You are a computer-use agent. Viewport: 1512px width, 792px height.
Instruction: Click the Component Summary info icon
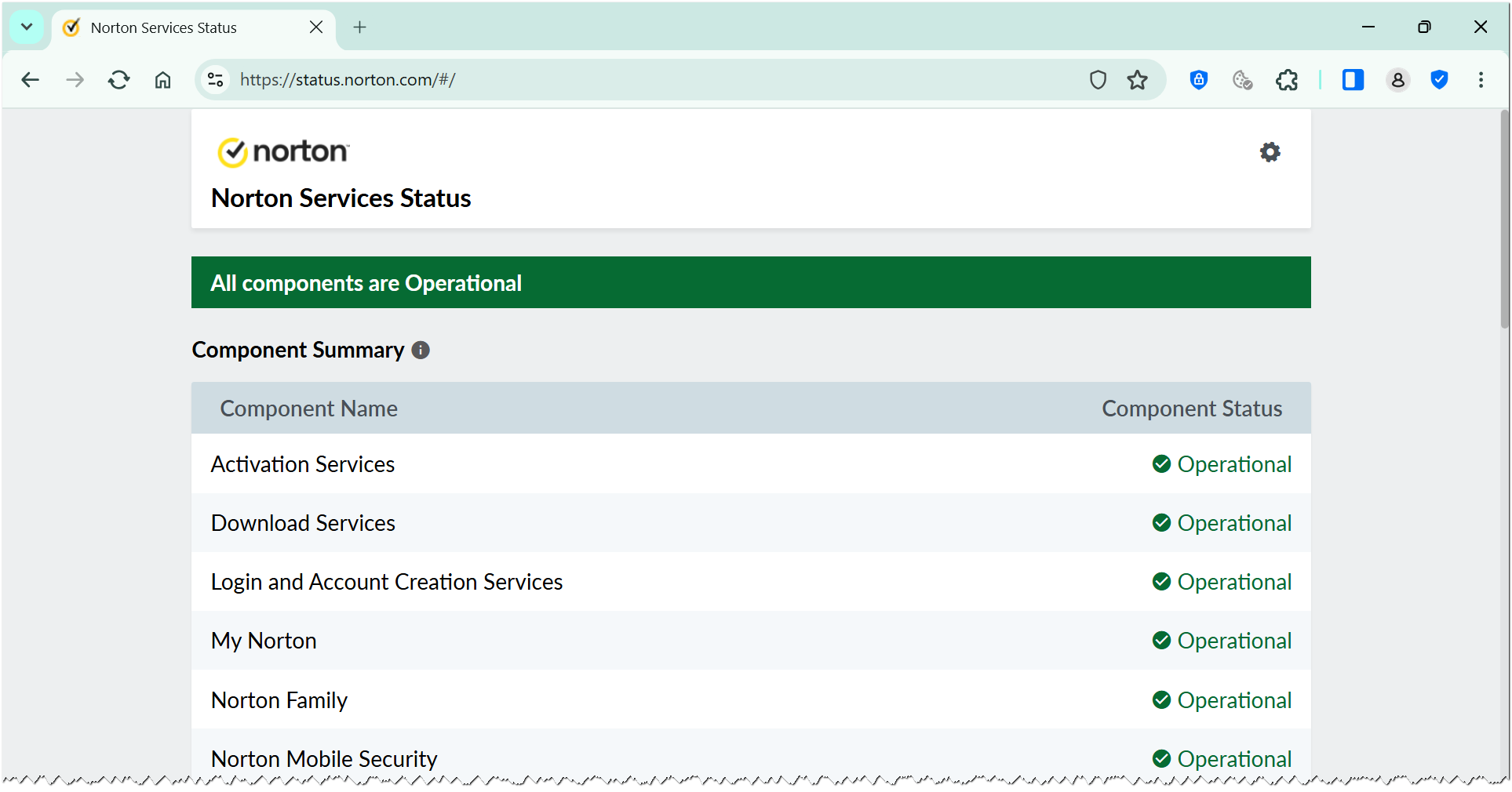coord(421,350)
